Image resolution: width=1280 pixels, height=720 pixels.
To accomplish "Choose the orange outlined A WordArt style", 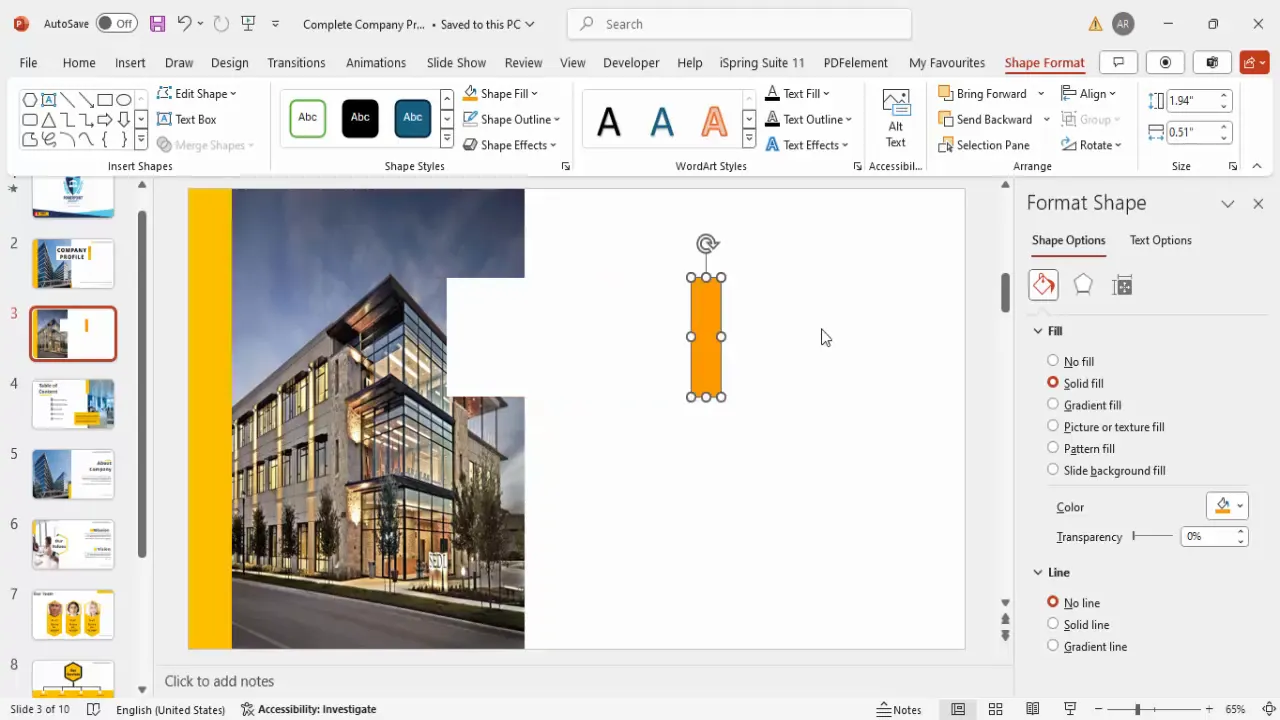I will click(x=714, y=122).
